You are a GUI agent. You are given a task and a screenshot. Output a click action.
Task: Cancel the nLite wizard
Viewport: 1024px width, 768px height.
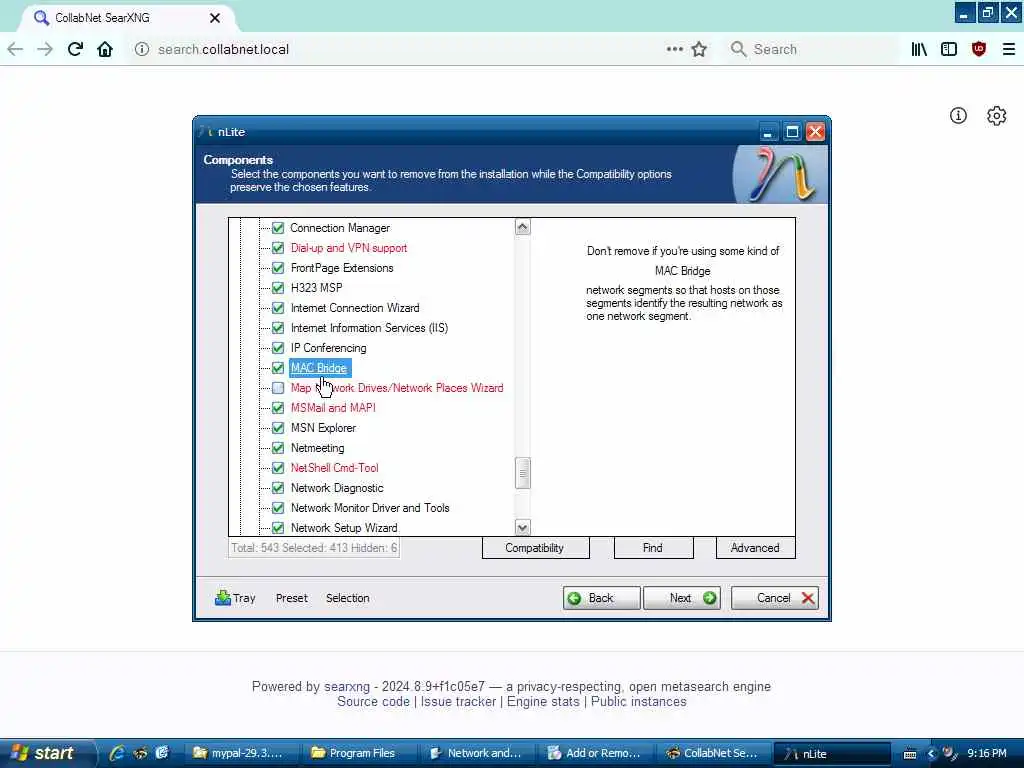pos(775,598)
